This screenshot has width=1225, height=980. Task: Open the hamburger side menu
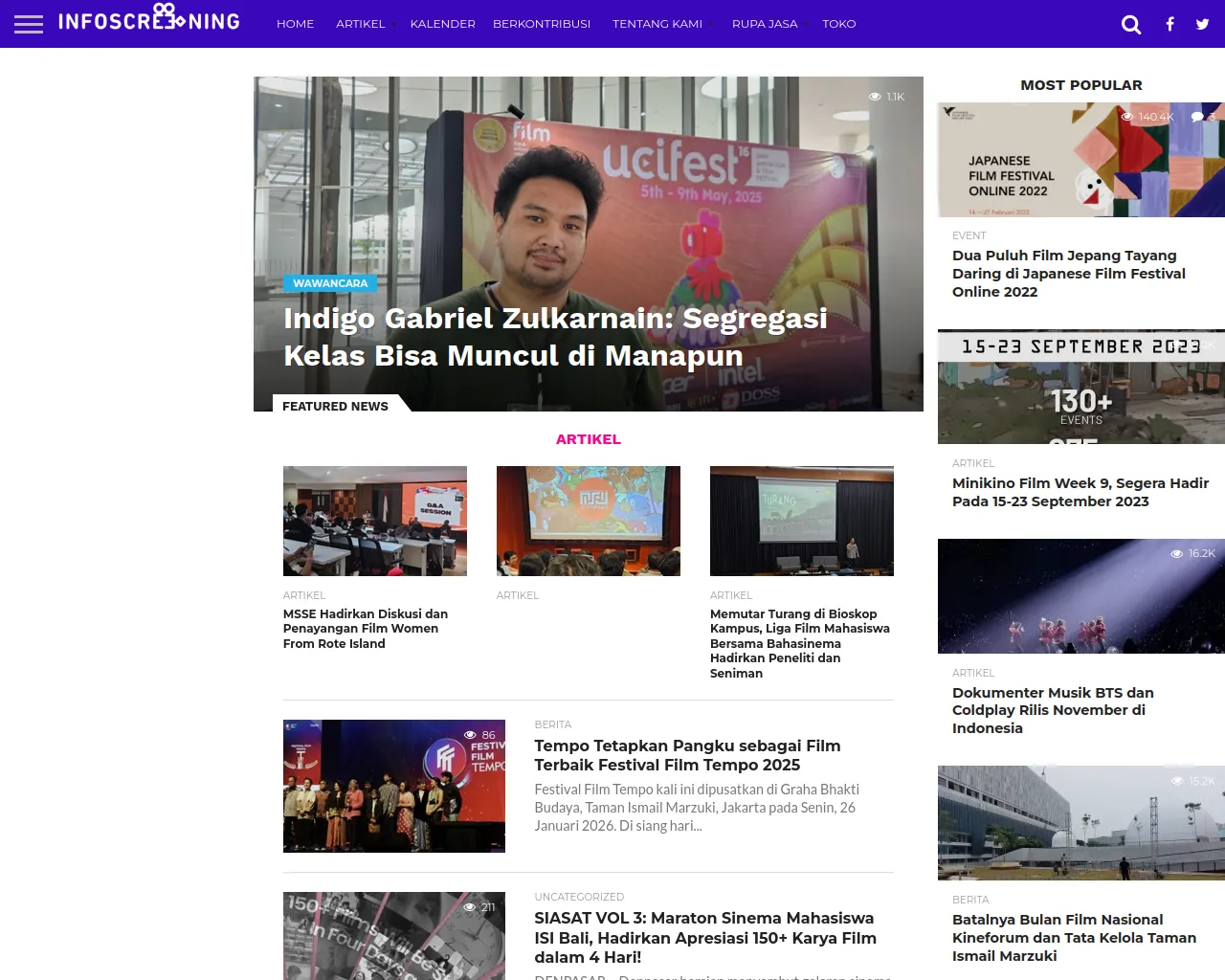(29, 24)
